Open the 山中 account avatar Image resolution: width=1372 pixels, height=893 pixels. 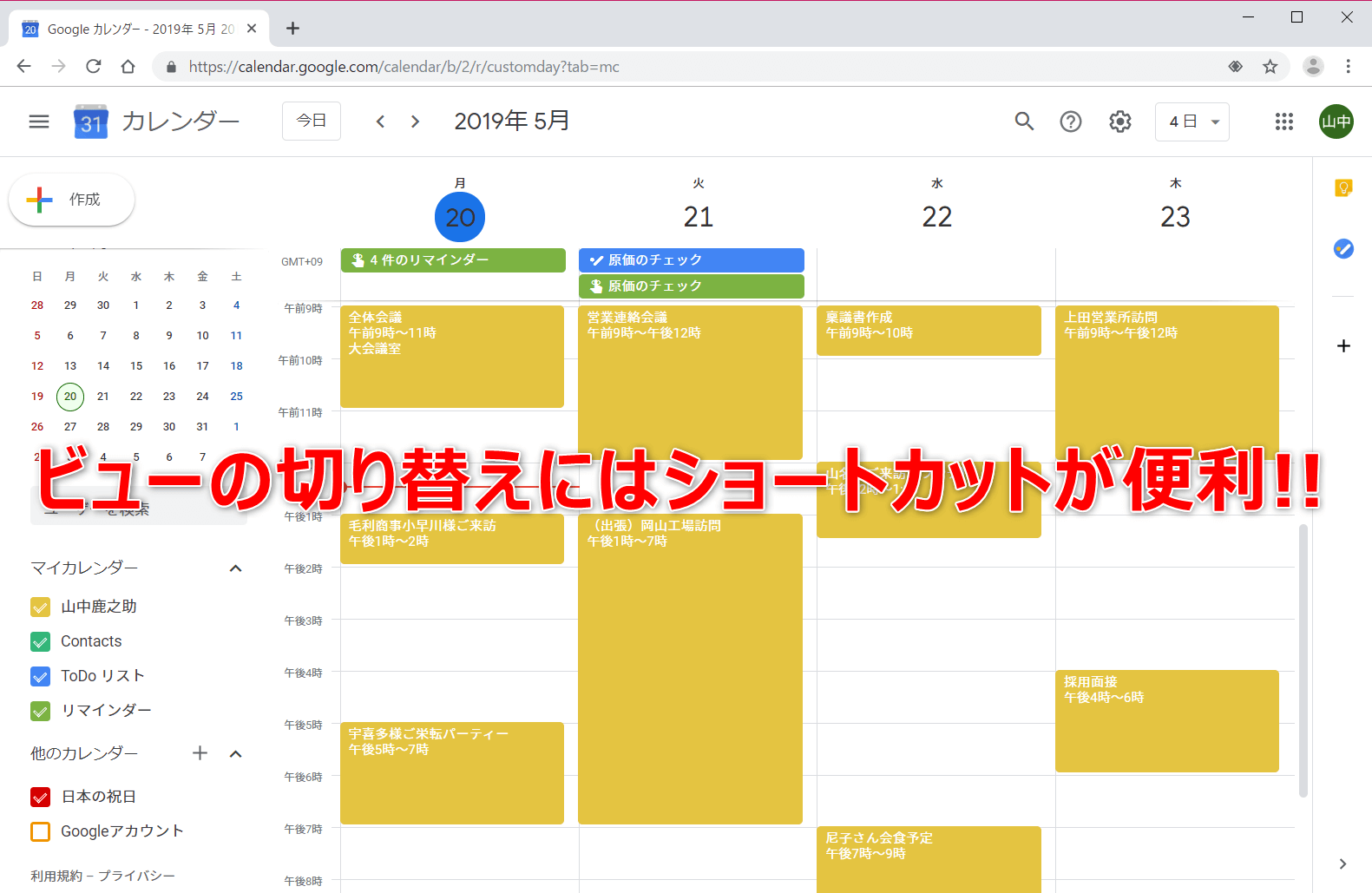[1336, 121]
